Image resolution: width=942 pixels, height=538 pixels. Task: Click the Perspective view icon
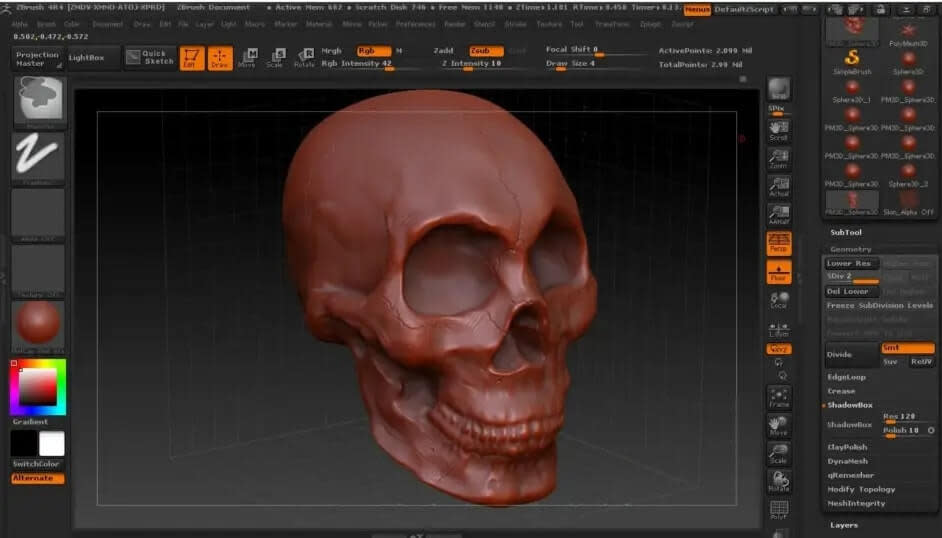(778, 243)
